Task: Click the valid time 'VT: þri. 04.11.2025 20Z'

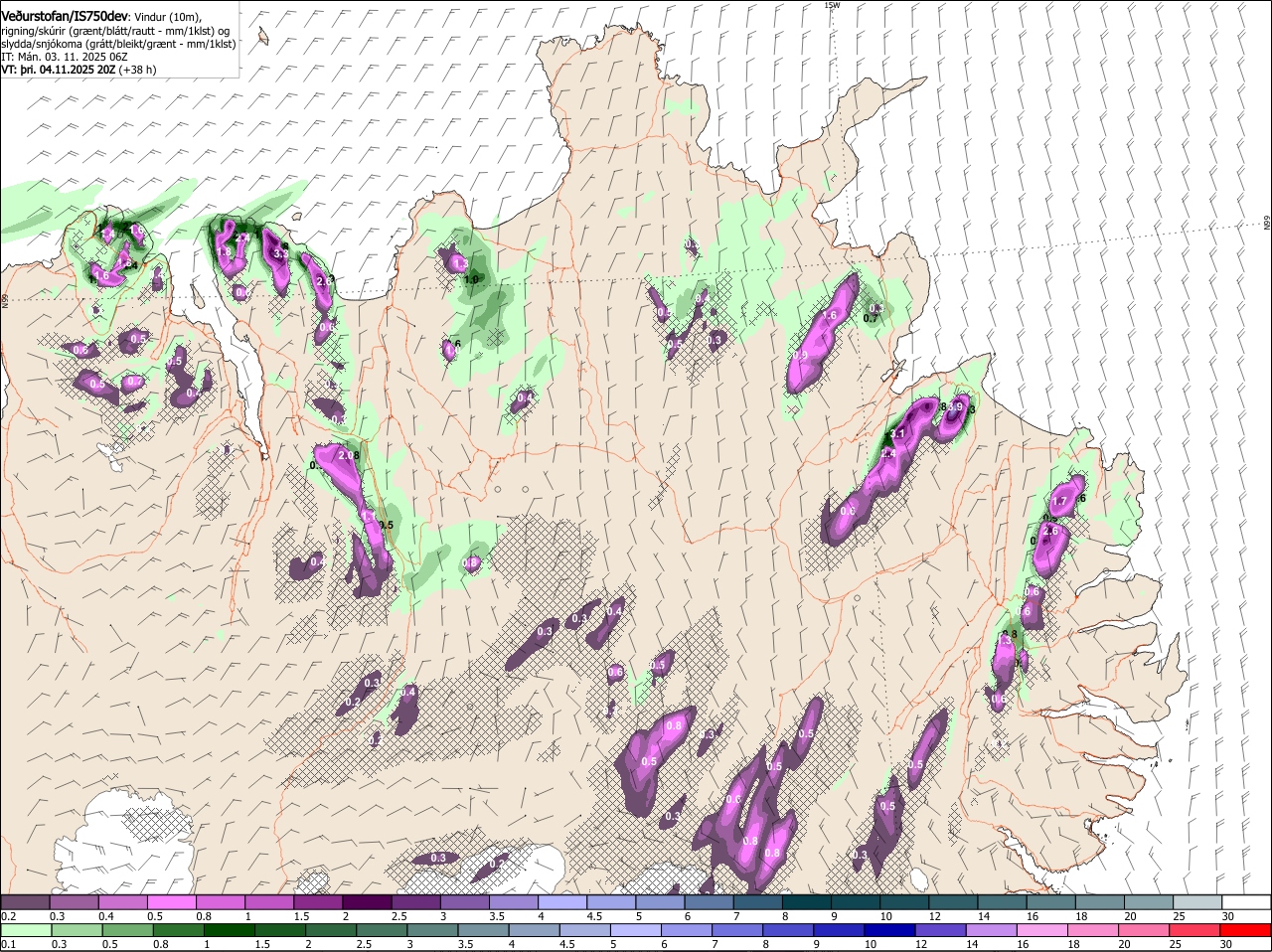Action: coord(58,71)
